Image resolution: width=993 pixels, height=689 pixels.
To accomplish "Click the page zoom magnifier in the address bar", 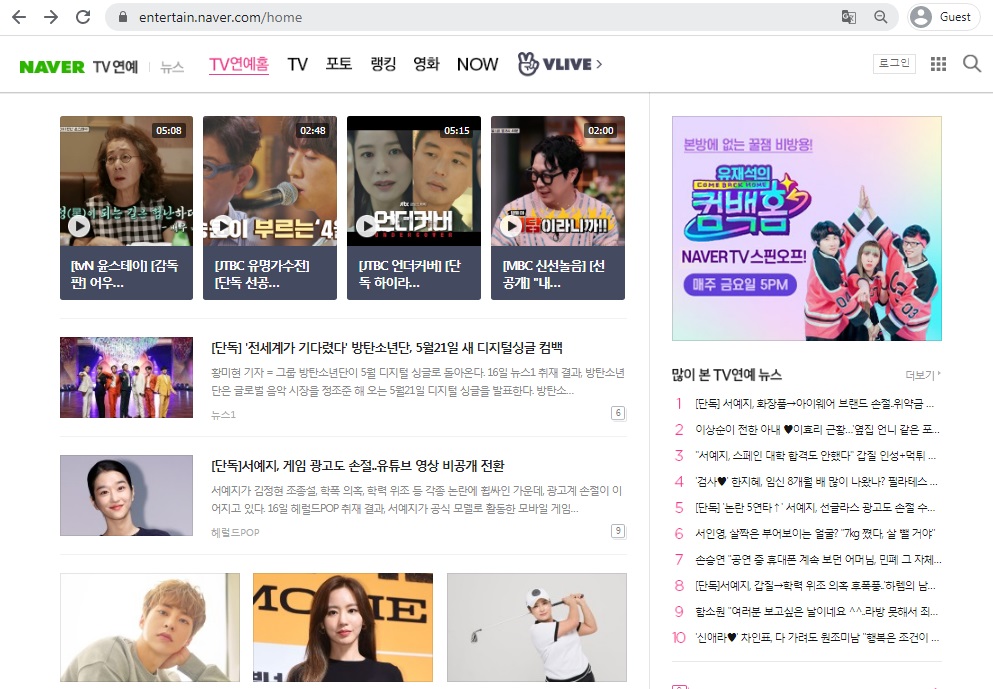I will pyautogui.click(x=881, y=17).
